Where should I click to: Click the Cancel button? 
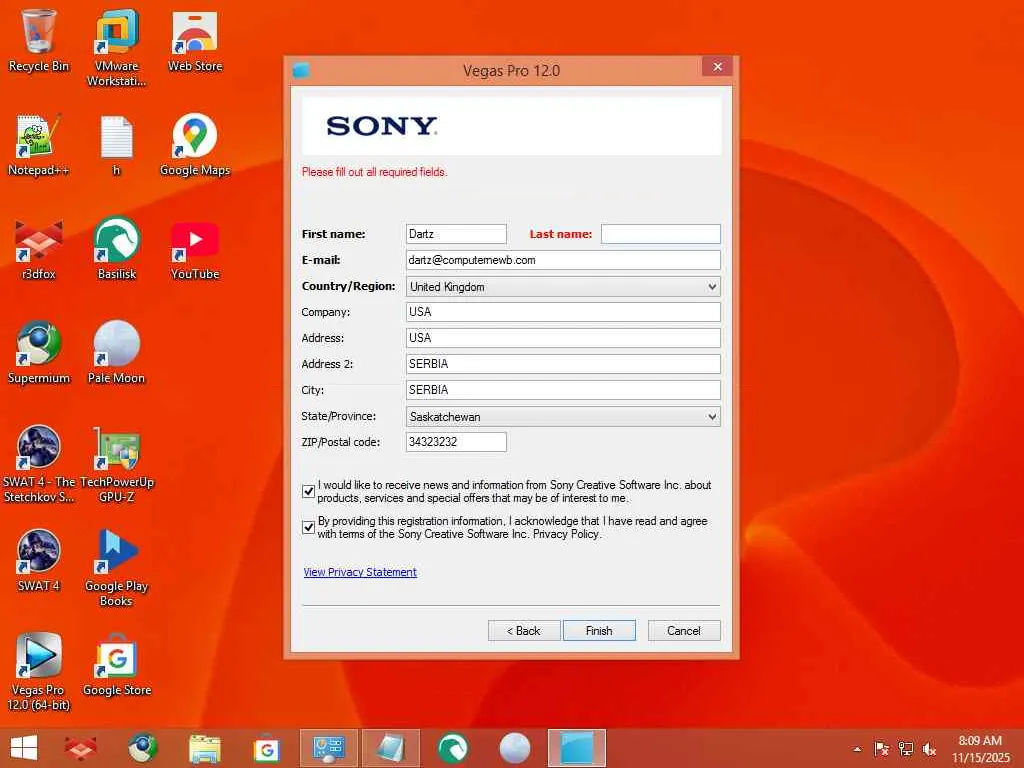coord(684,630)
